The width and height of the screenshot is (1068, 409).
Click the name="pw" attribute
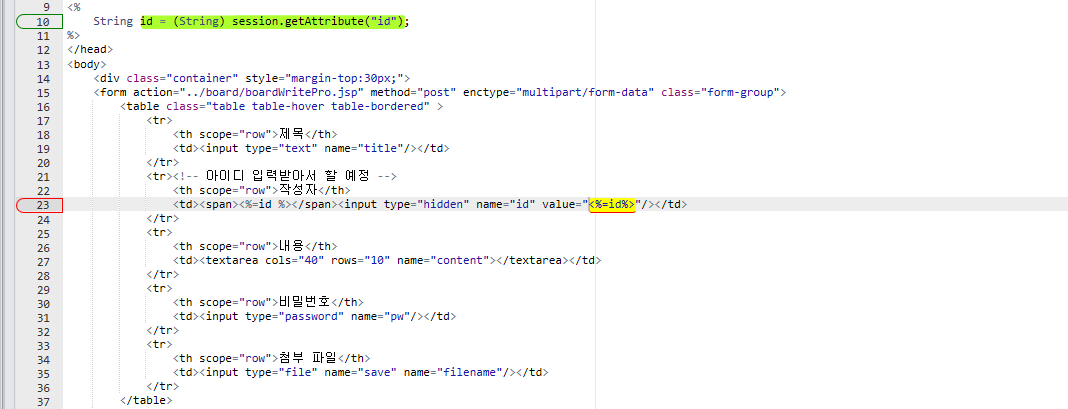(380, 317)
